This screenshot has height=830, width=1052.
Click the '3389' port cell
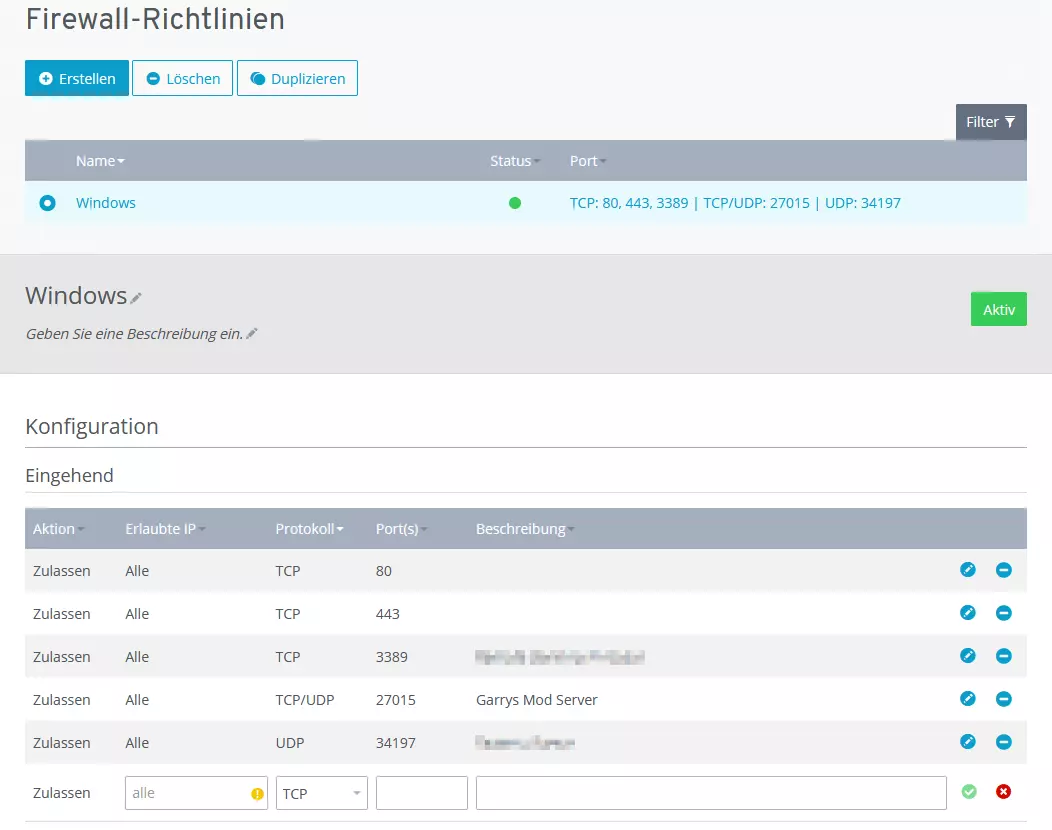click(x=391, y=657)
